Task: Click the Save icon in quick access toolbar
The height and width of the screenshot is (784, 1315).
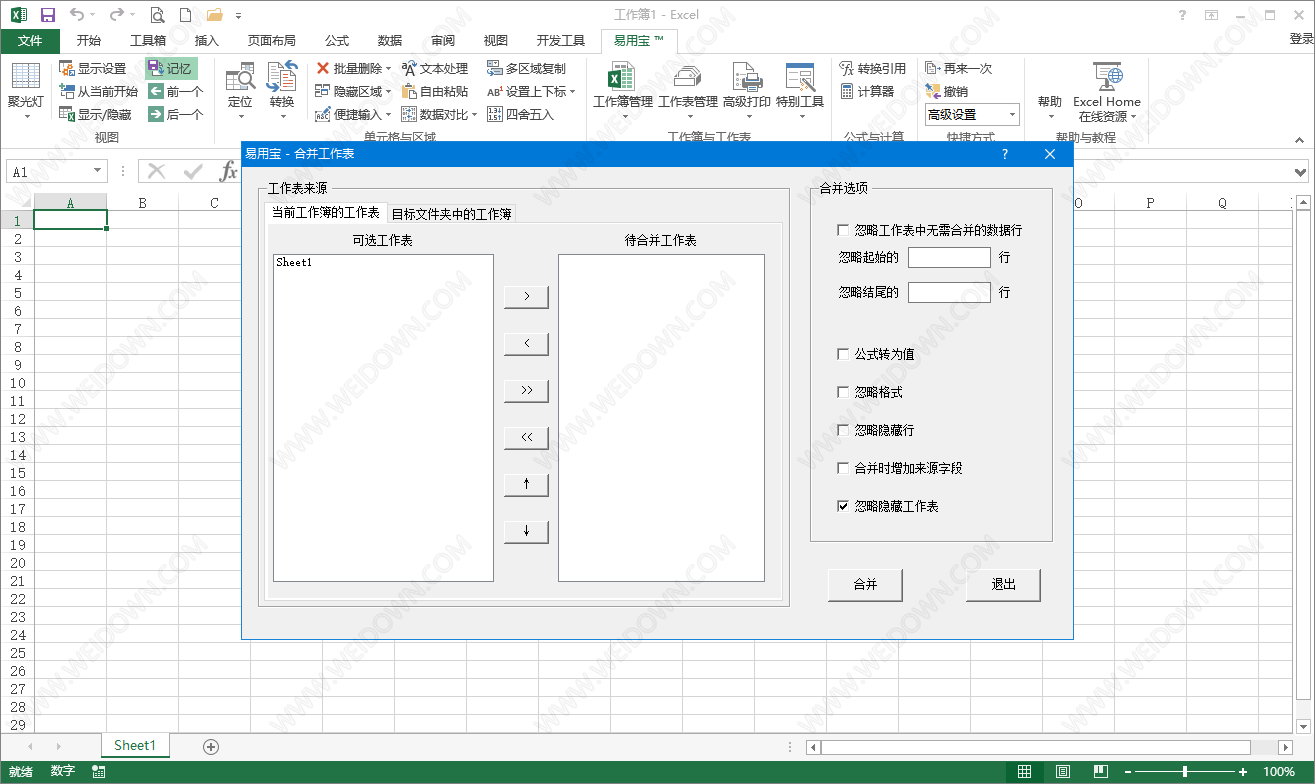Action: 46,15
